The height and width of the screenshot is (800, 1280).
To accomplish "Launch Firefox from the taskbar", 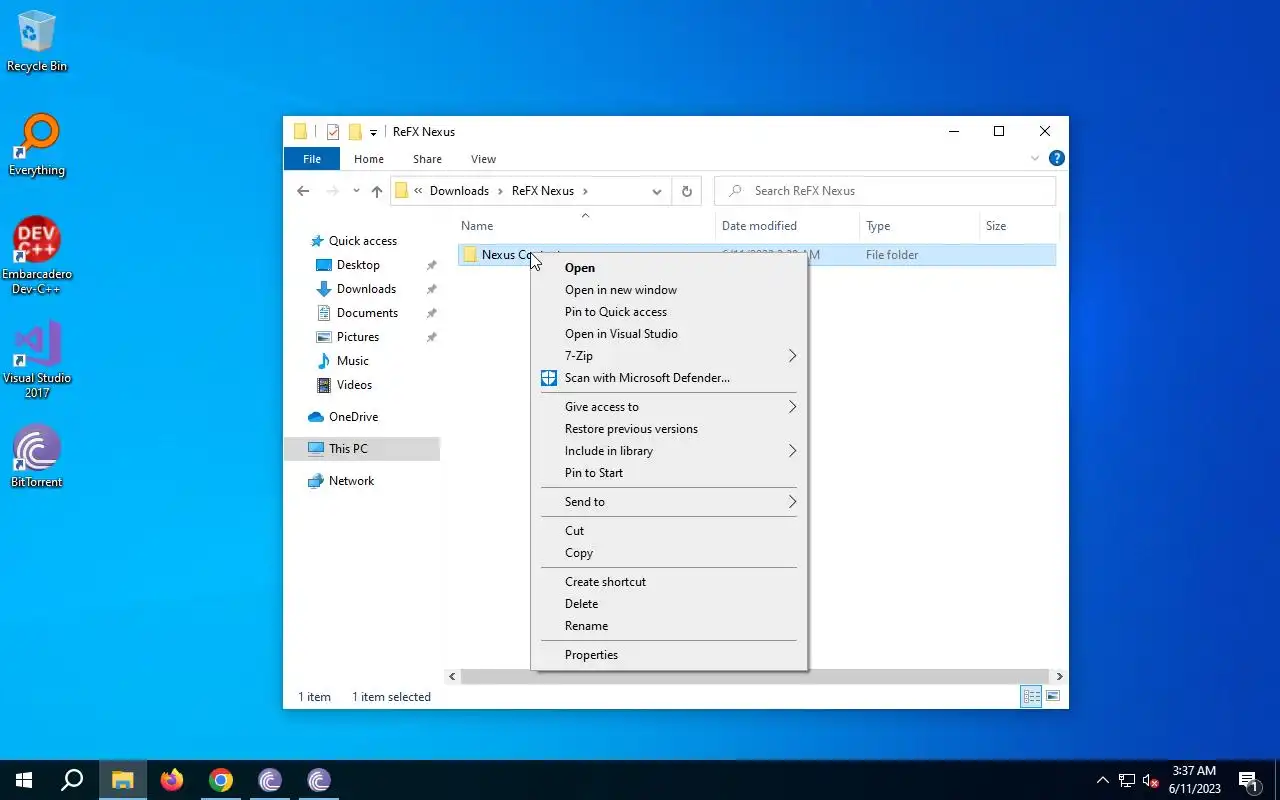I will click(172, 780).
